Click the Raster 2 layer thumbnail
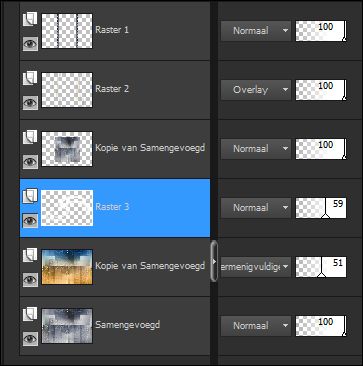 tap(67, 90)
